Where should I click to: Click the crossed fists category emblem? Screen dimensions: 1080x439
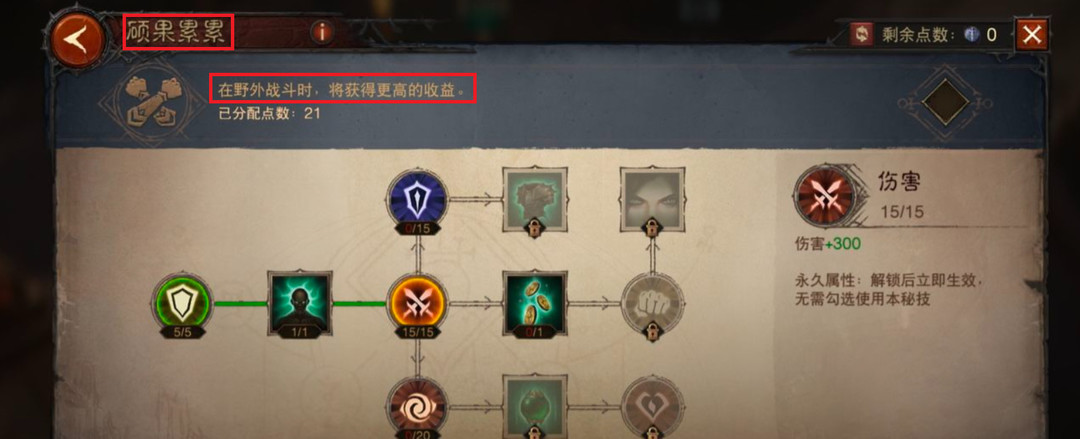145,101
